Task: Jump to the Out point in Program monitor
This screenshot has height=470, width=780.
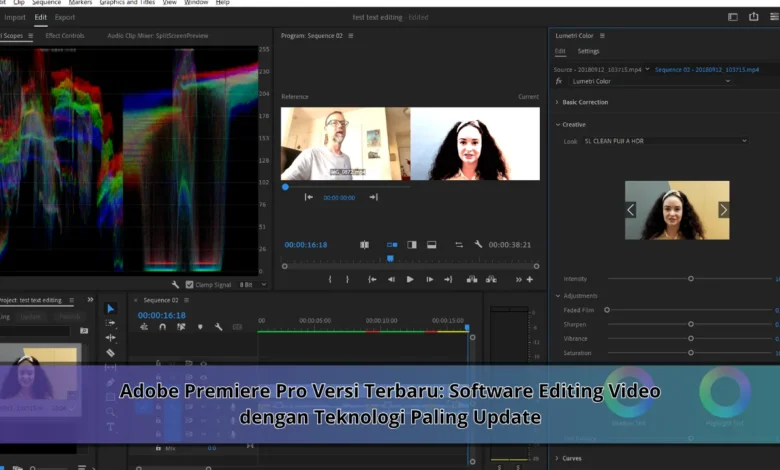Action: (448, 280)
